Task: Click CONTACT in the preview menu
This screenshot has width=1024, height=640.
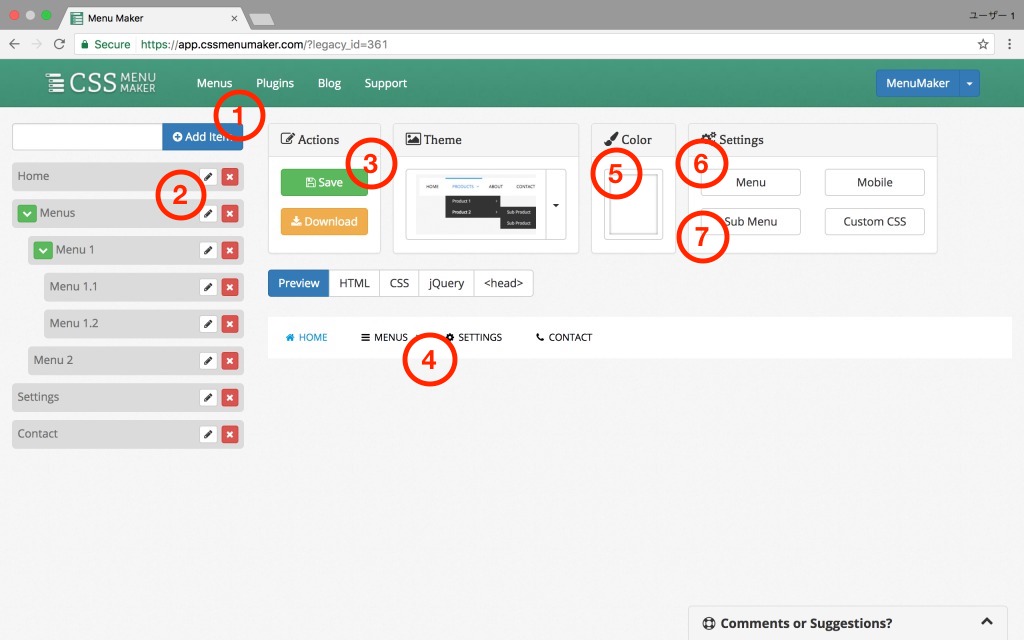Action: [564, 338]
